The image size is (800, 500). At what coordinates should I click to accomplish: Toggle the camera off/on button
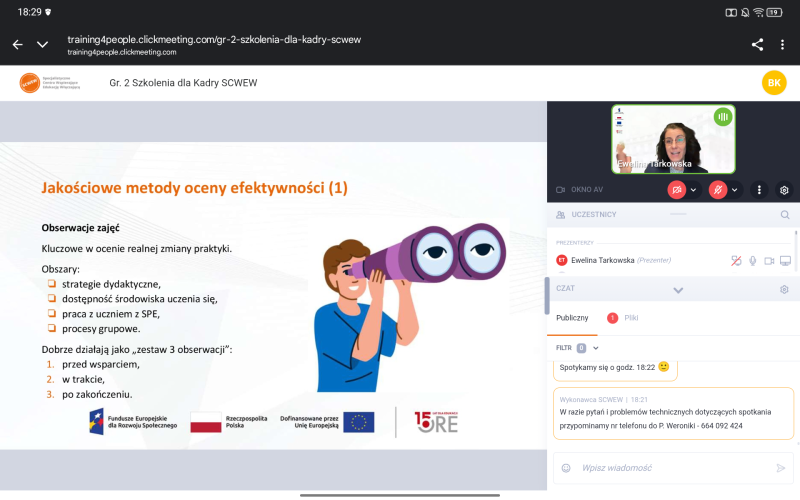pos(677,189)
